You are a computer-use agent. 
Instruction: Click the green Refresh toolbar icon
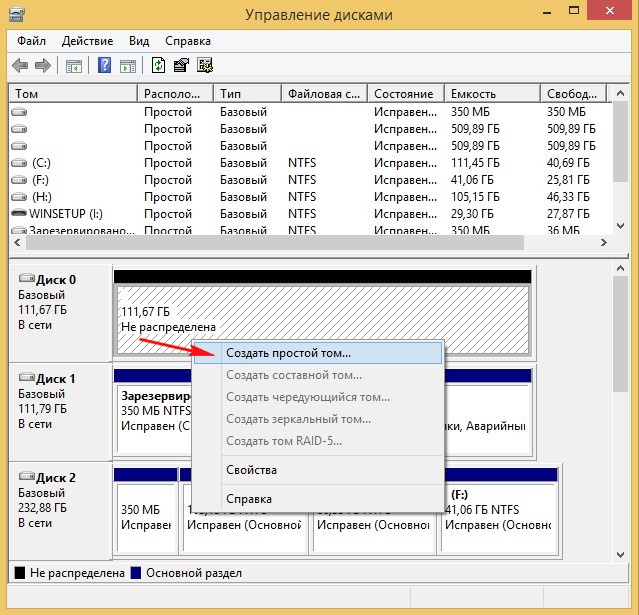(x=159, y=66)
